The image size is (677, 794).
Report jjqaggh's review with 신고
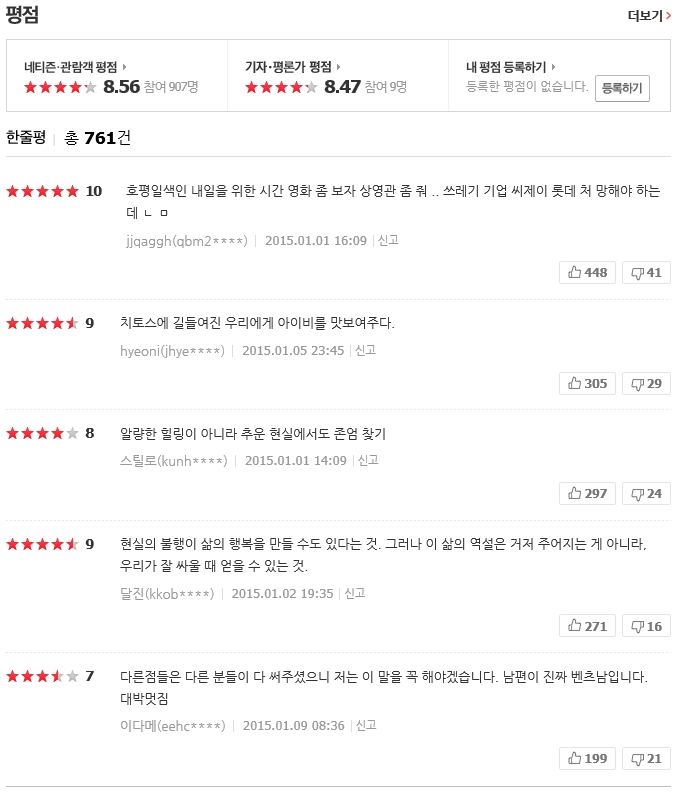click(388, 240)
